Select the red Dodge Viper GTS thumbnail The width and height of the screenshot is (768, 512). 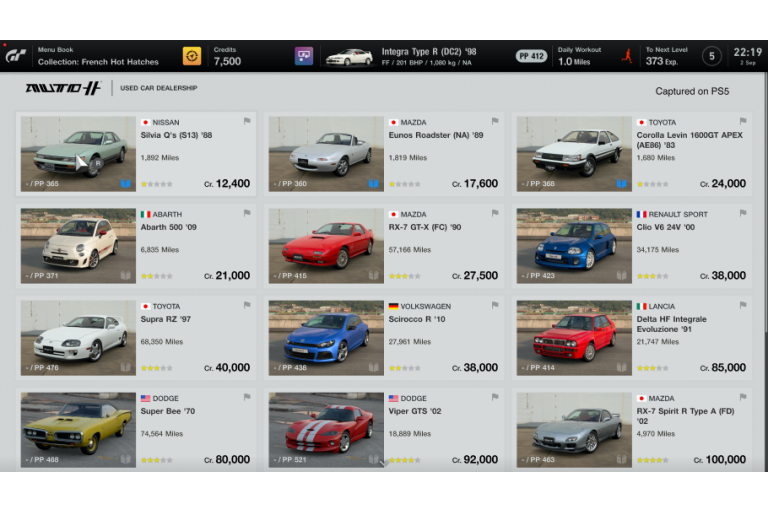pyautogui.click(x=326, y=430)
